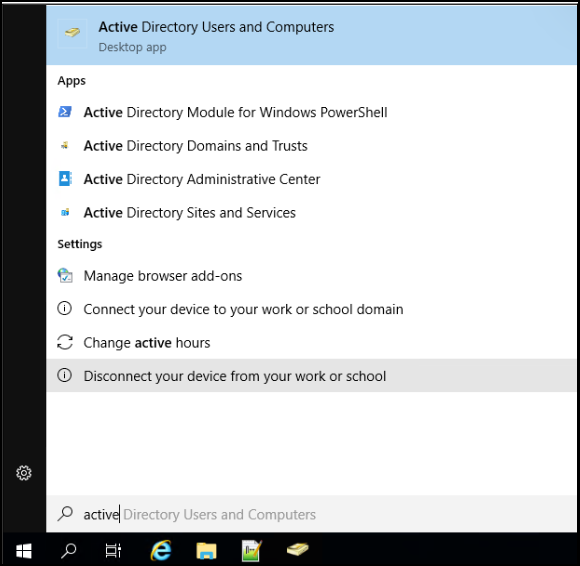The width and height of the screenshot is (580, 566).
Task: Open Active Directory Users and Computers best match
Action: pyautogui.click(x=311, y=36)
